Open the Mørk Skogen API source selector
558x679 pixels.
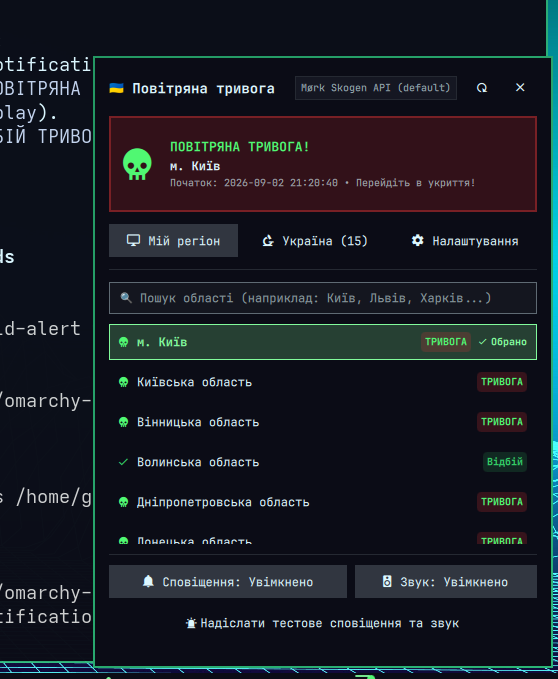[x=376, y=88]
